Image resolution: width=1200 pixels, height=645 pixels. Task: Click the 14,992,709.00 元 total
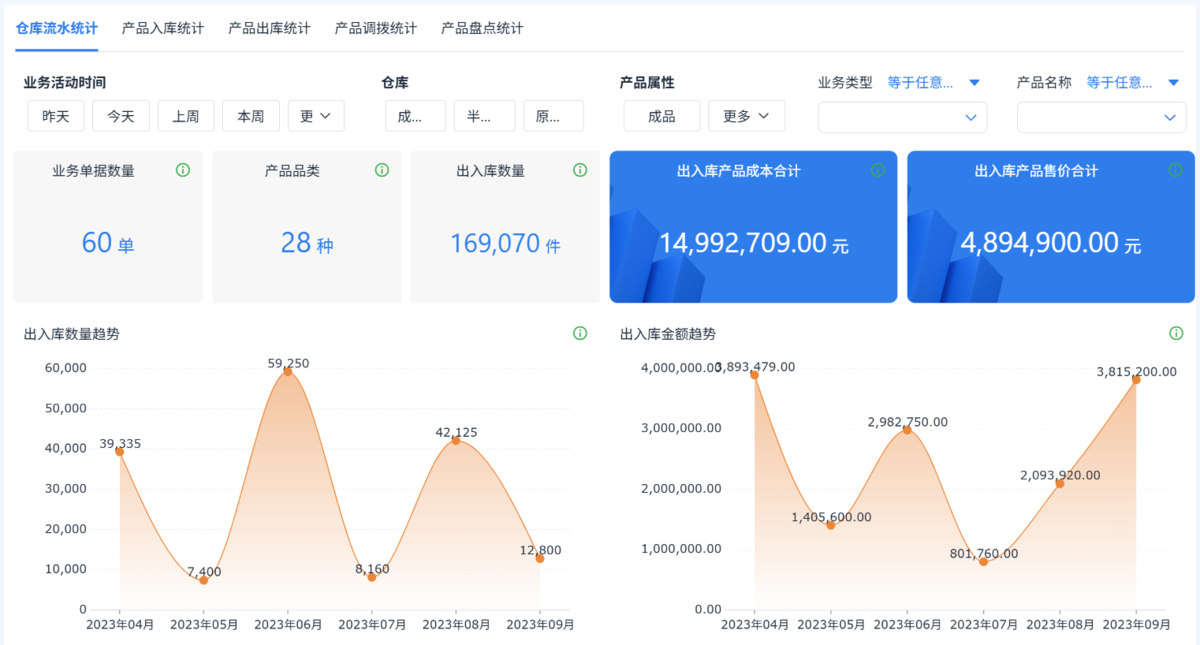click(x=754, y=242)
